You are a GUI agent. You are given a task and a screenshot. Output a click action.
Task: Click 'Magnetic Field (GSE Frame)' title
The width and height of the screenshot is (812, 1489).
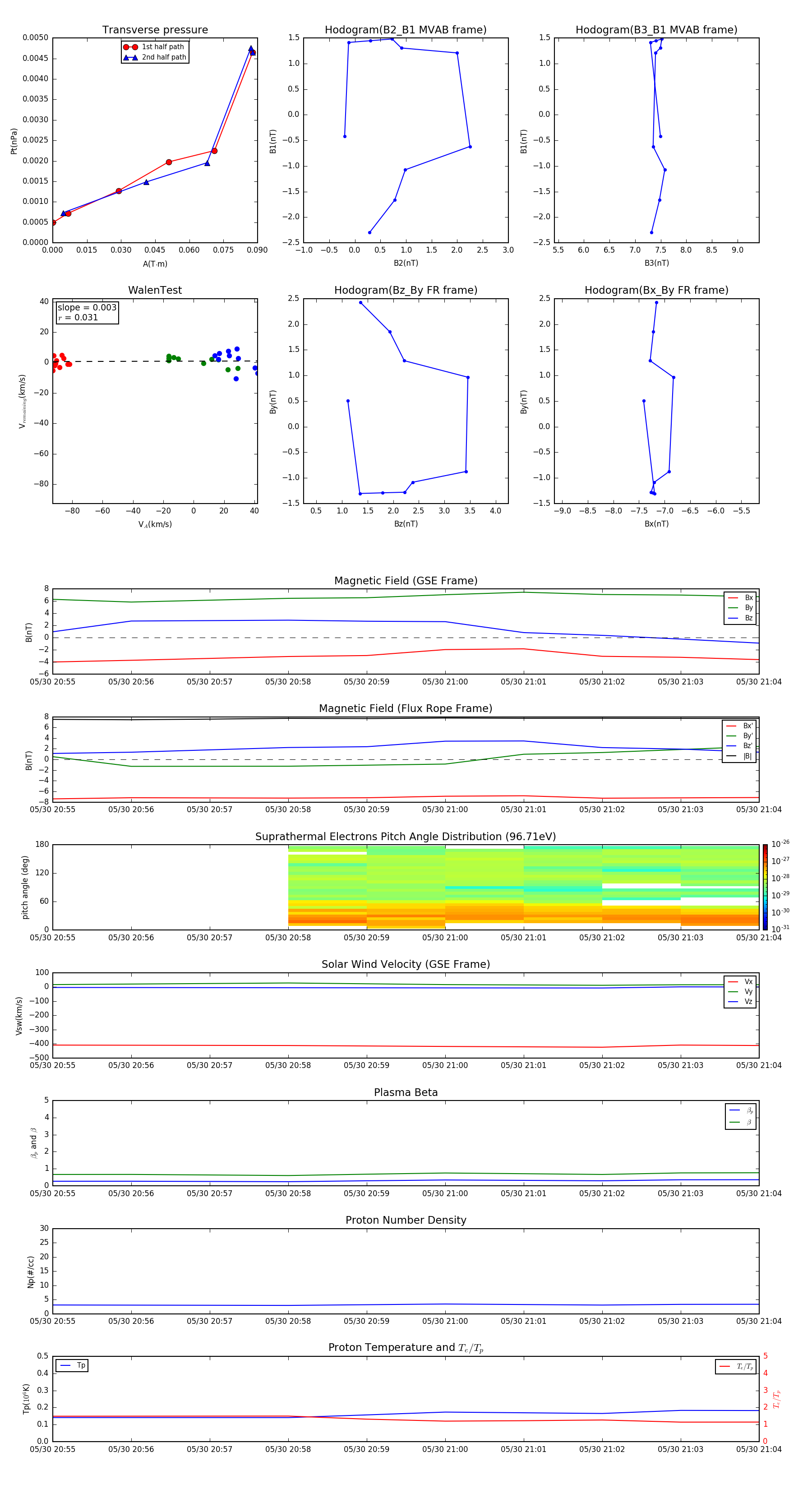406,581
